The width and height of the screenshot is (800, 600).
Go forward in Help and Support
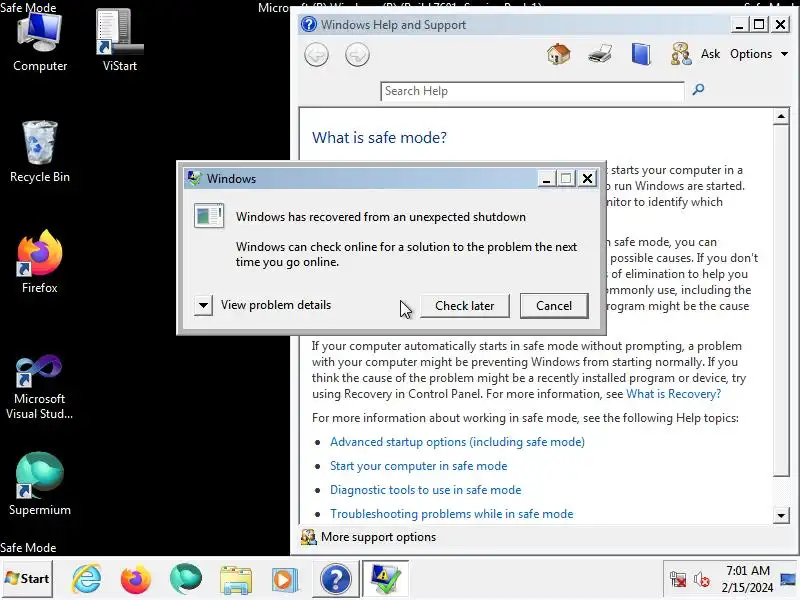[x=357, y=55]
